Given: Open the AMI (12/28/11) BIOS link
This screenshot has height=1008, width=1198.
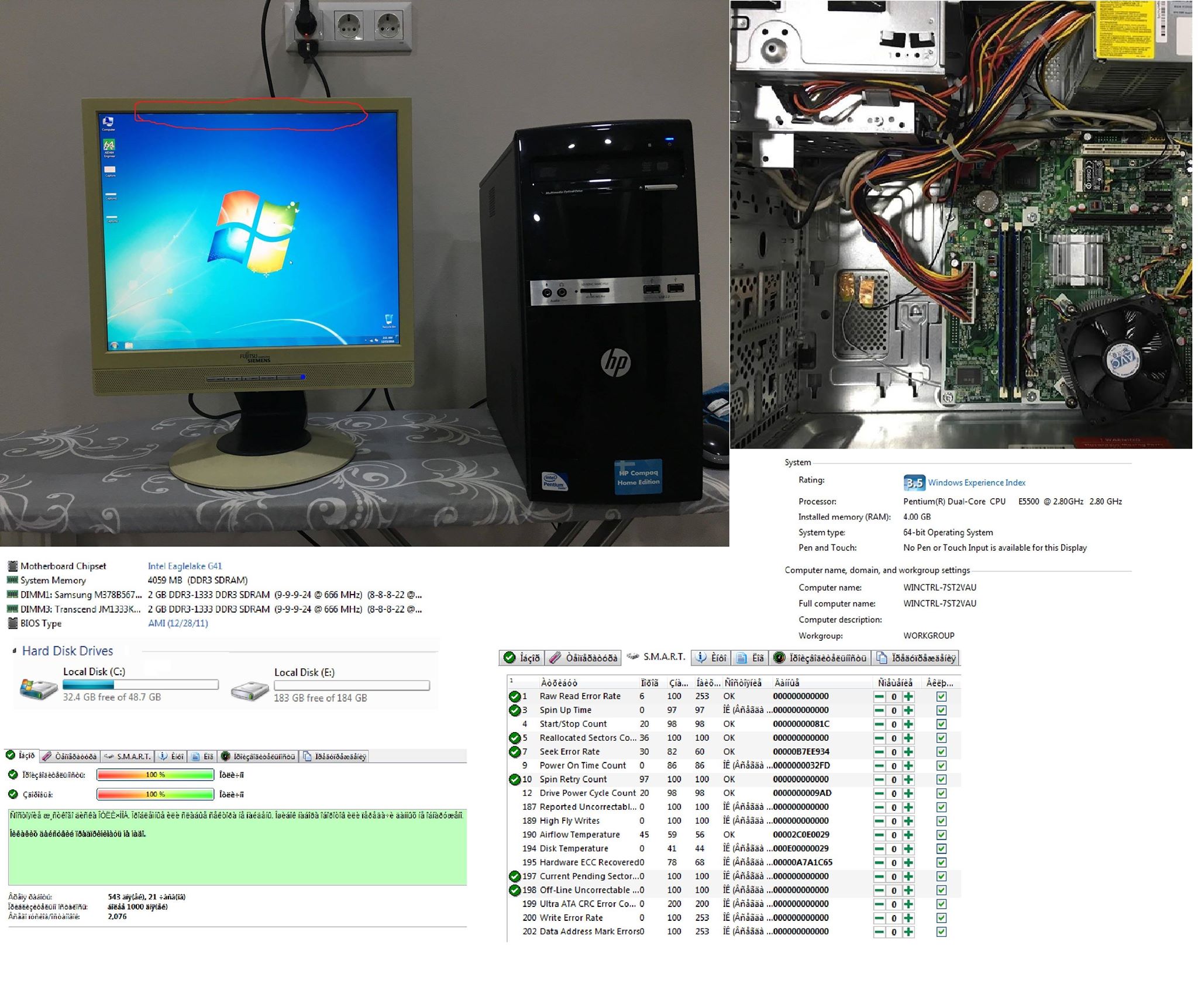Looking at the screenshot, I should (x=177, y=623).
